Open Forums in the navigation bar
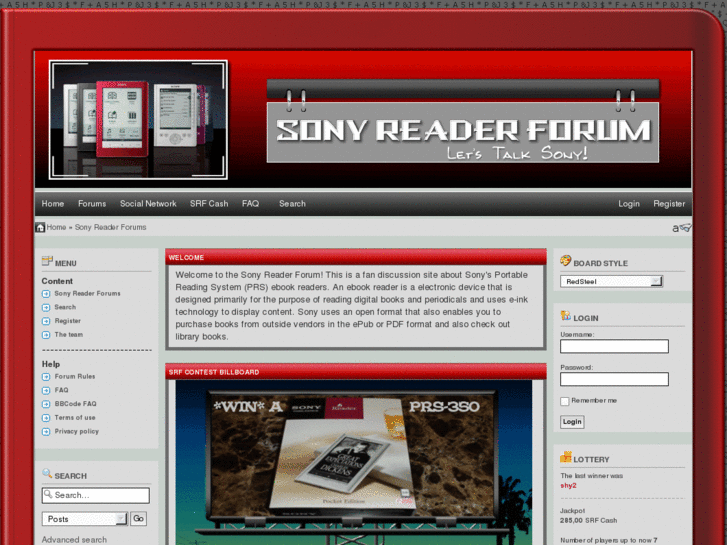This screenshot has height=545, width=727. 92,204
